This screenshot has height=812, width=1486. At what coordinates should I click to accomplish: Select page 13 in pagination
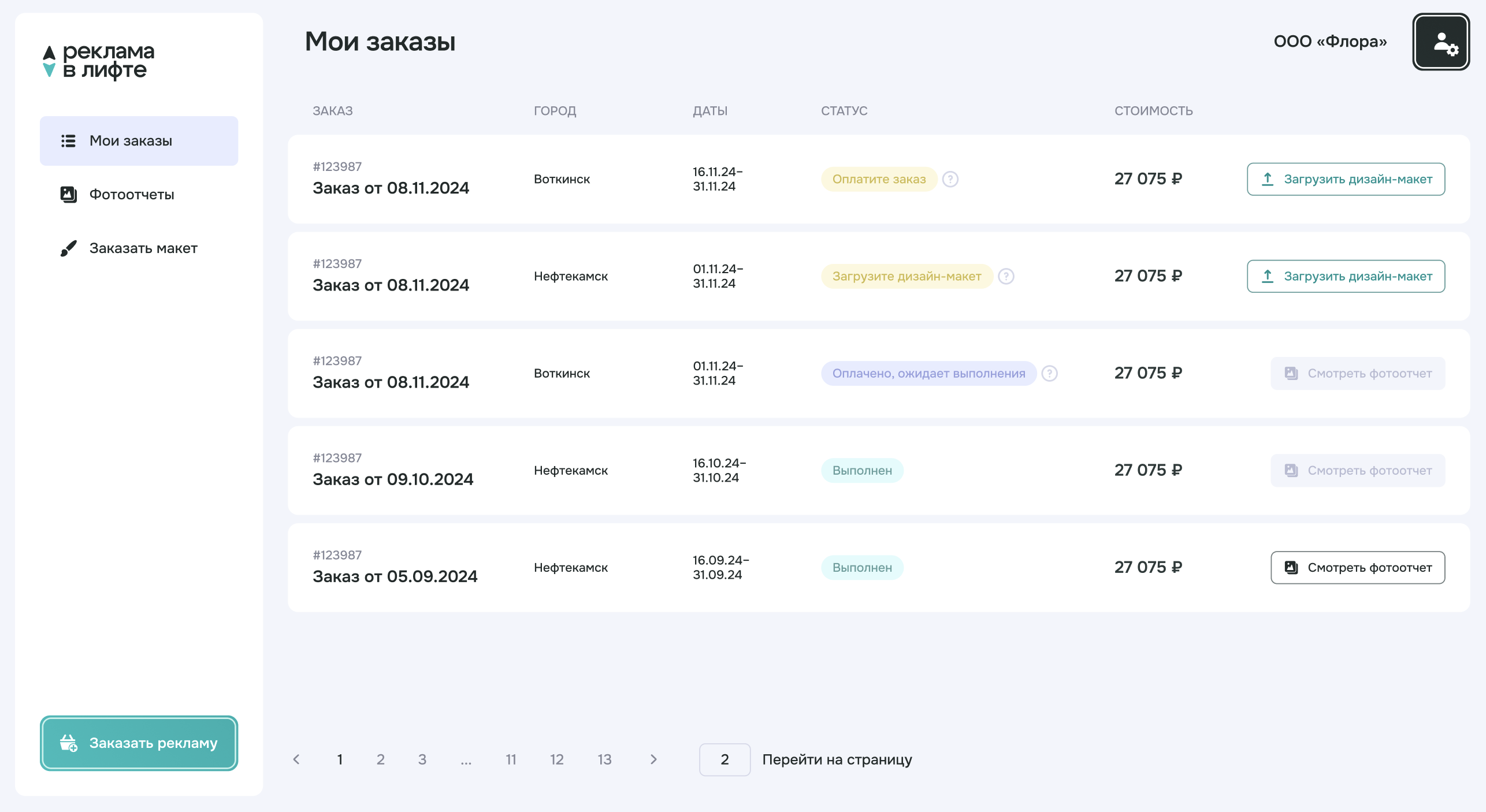604,759
